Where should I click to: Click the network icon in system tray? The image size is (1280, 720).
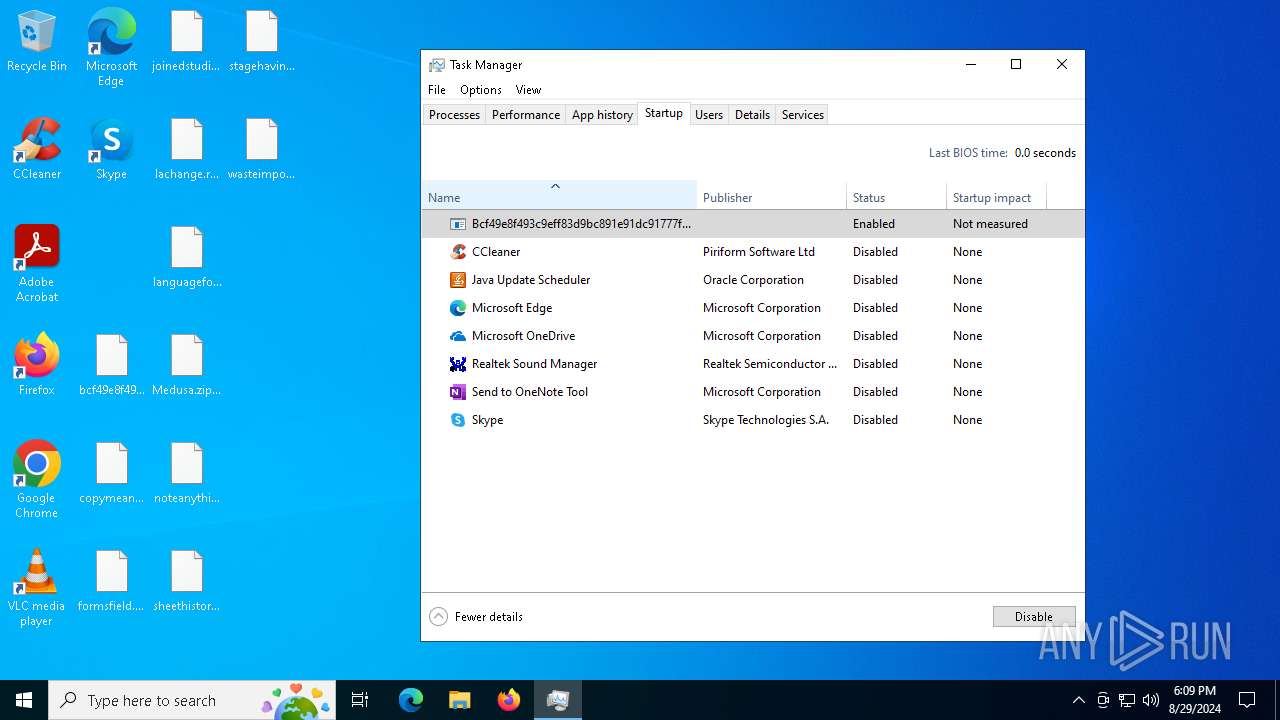pyautogui.click(x=1127, y=700)
